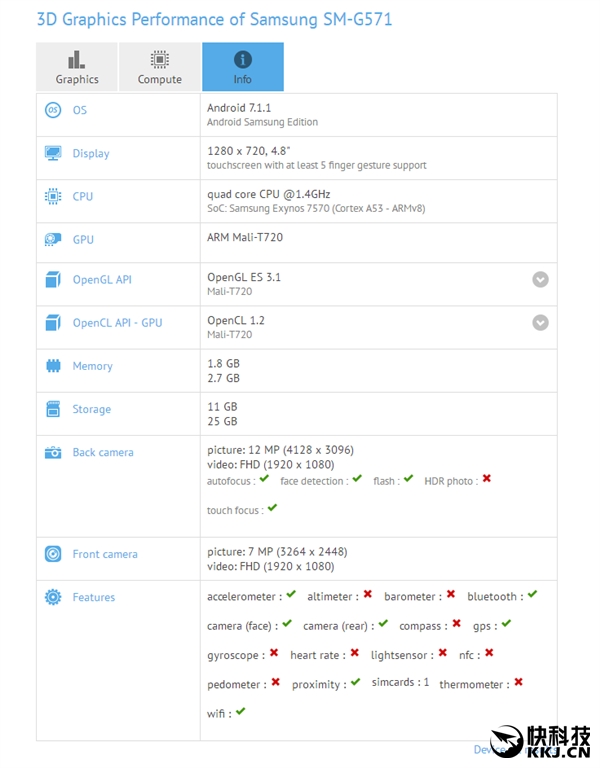This screenshot has width=600, height=768.
Task: Select the Info tab
Action: pos(243,67)
